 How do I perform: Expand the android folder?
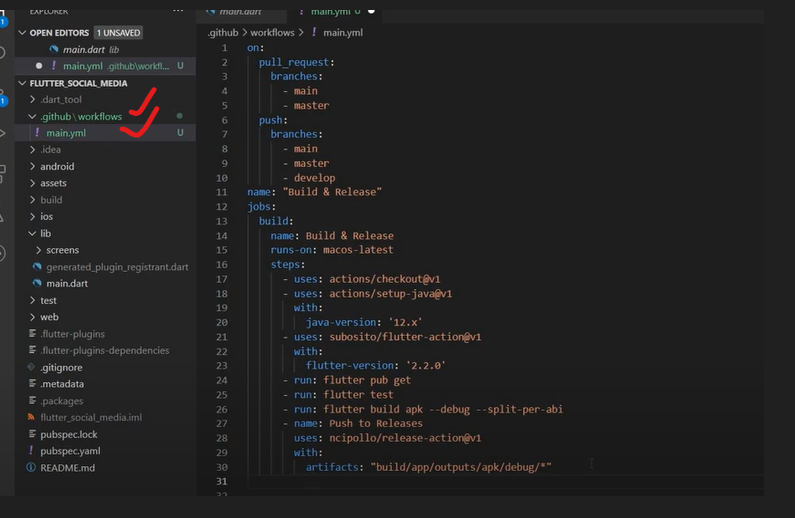pos(57,166)
